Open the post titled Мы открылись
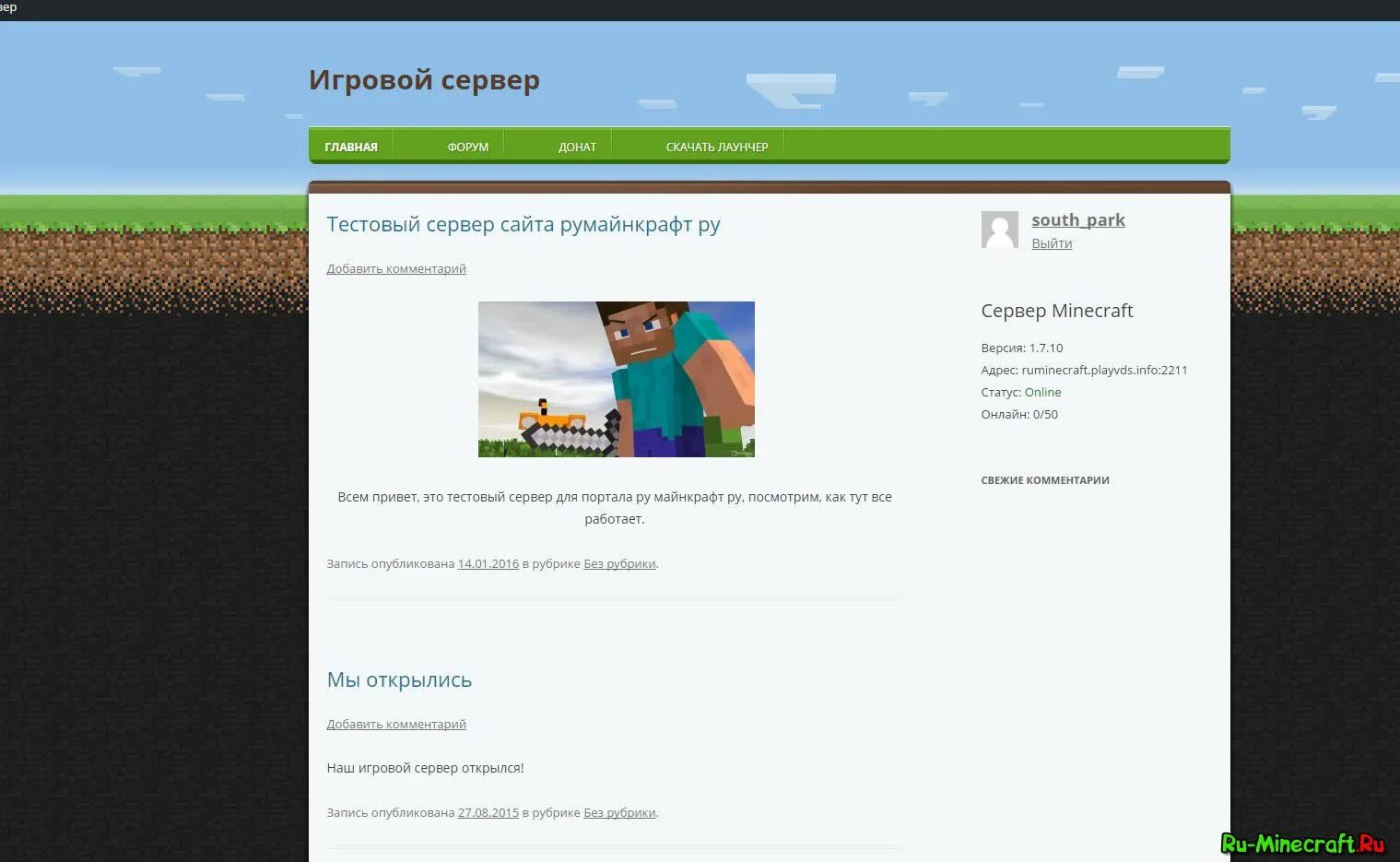The height and width of the screenshot is (862, 1400). pos(399,679)
